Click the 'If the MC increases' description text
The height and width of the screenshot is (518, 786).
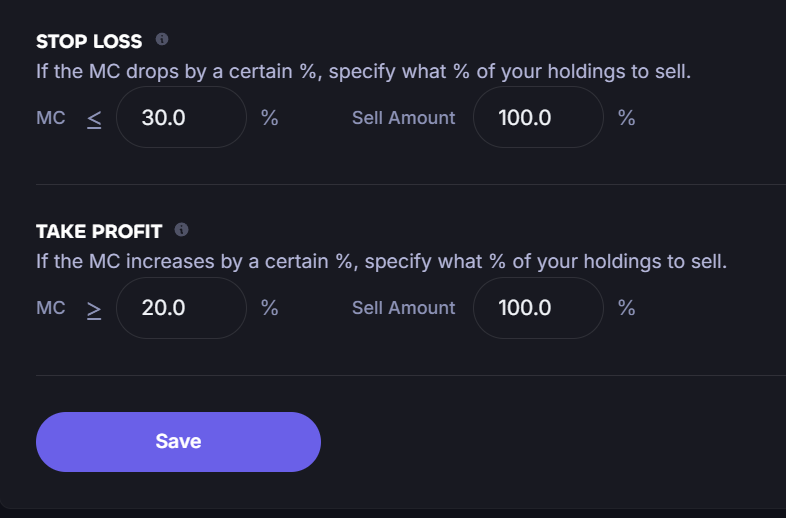click(381, 262)
